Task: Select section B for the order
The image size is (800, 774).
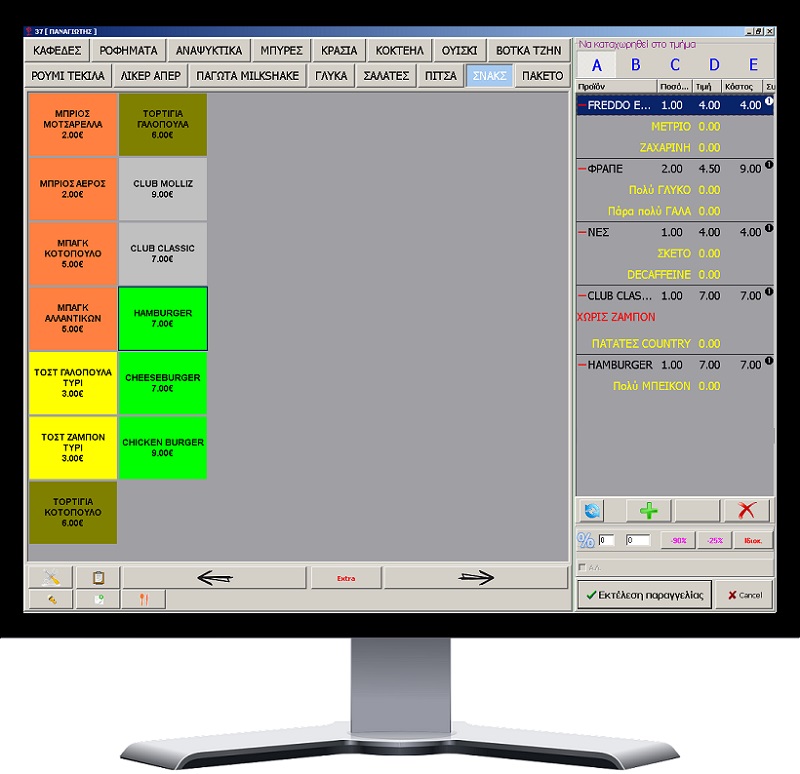Action: [x=635, y=66]
